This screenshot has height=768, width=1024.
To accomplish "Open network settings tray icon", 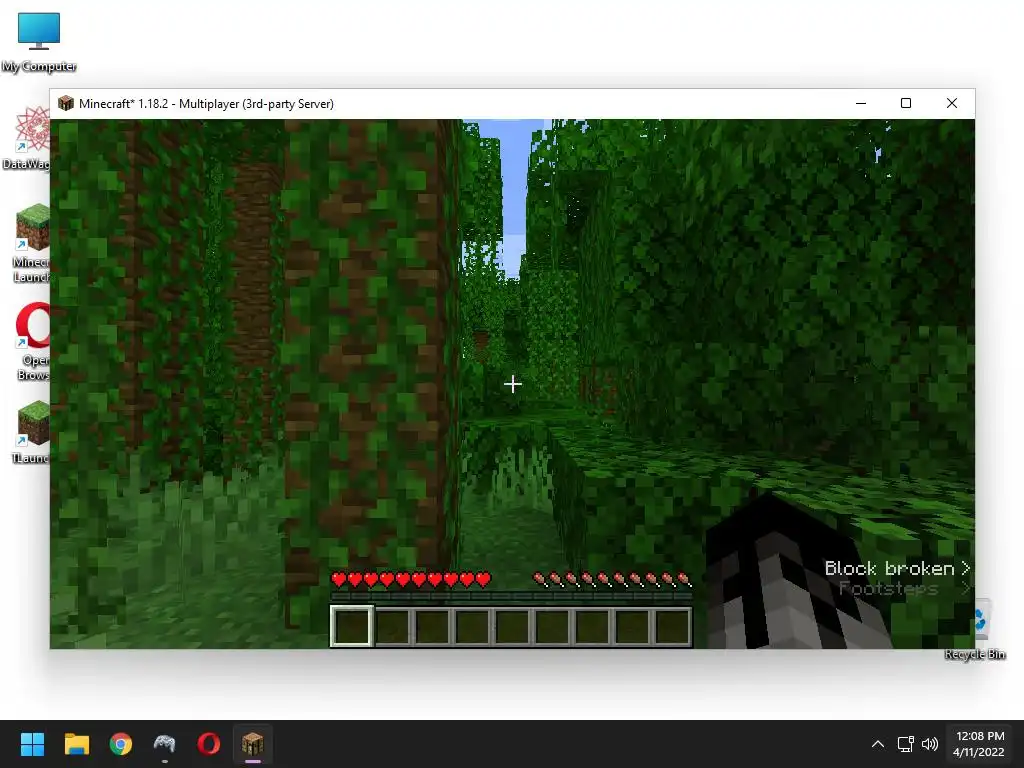I will 905,744.
